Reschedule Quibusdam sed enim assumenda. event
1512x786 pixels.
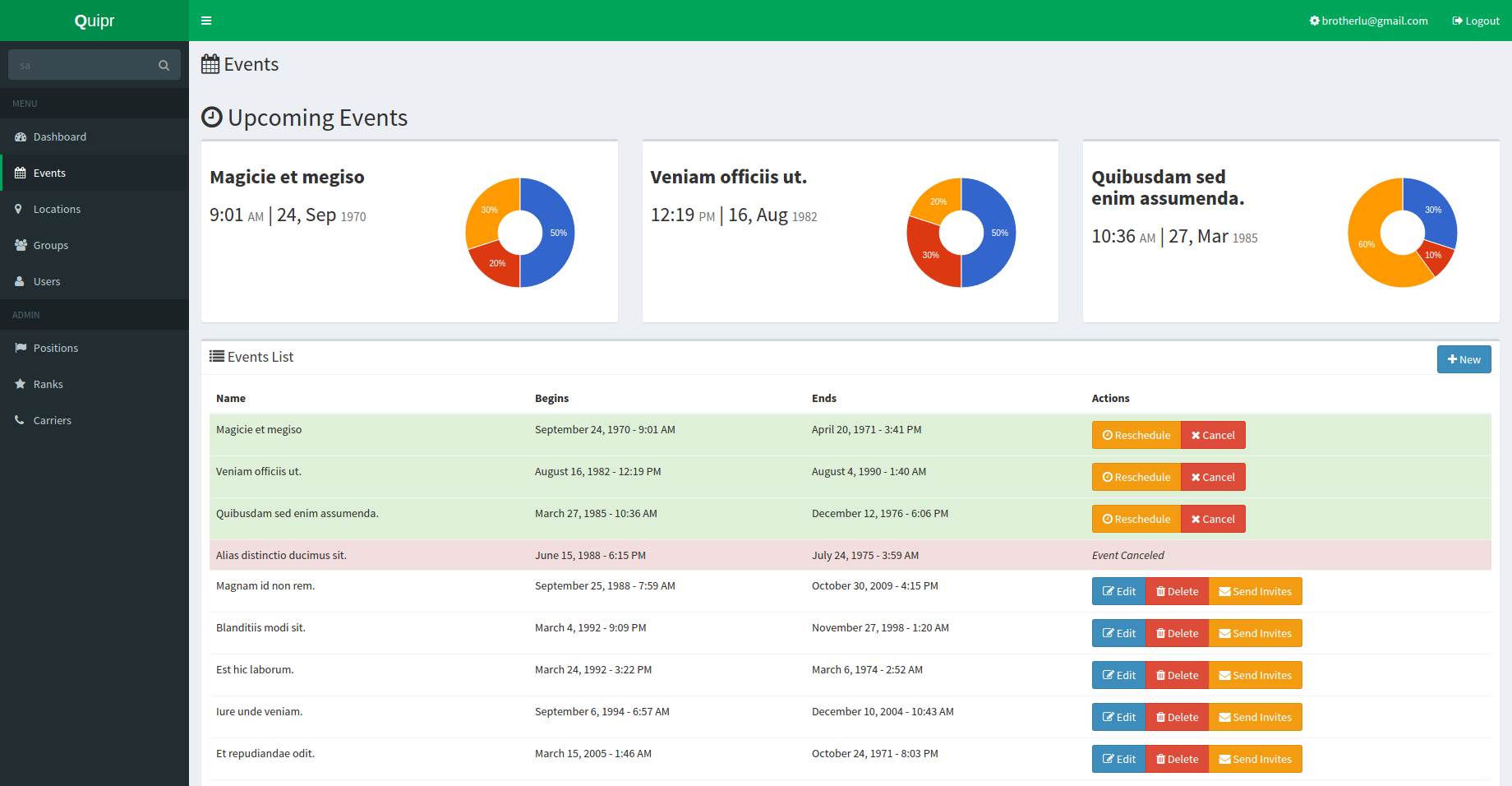pos(1136,519)
